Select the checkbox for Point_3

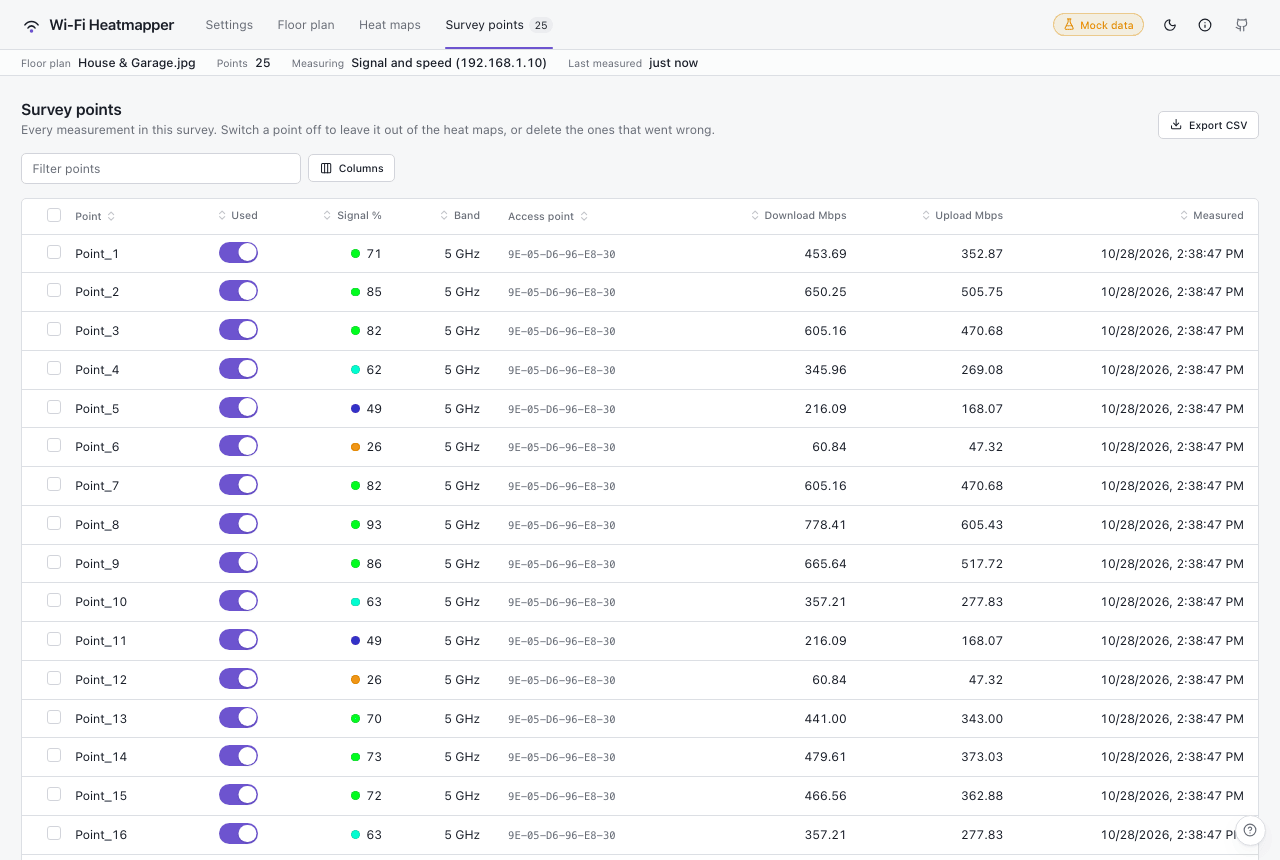tap(54, 329)
